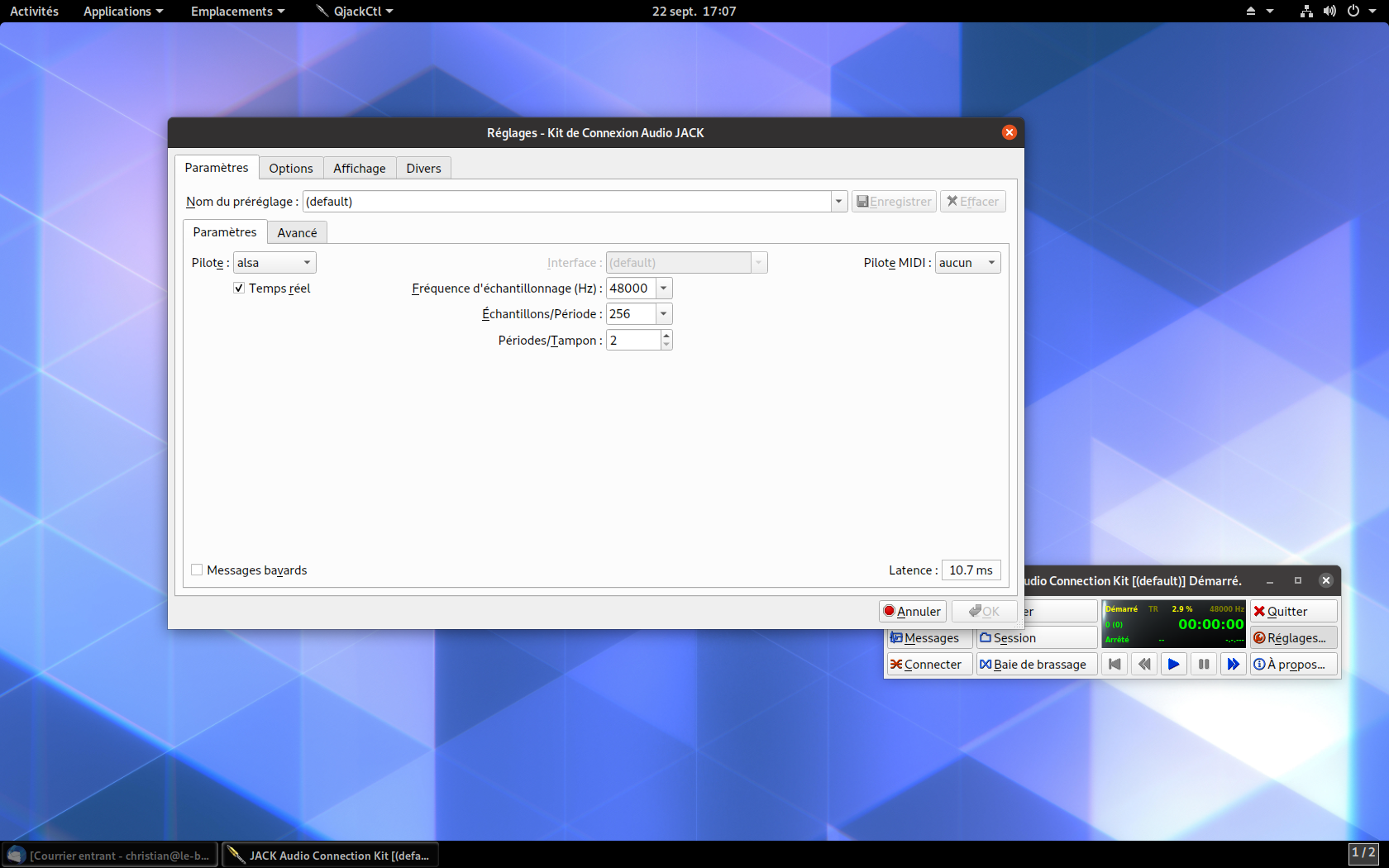
Task: Disable the Temps réel checkbox
Action: [x=239, y=288]
